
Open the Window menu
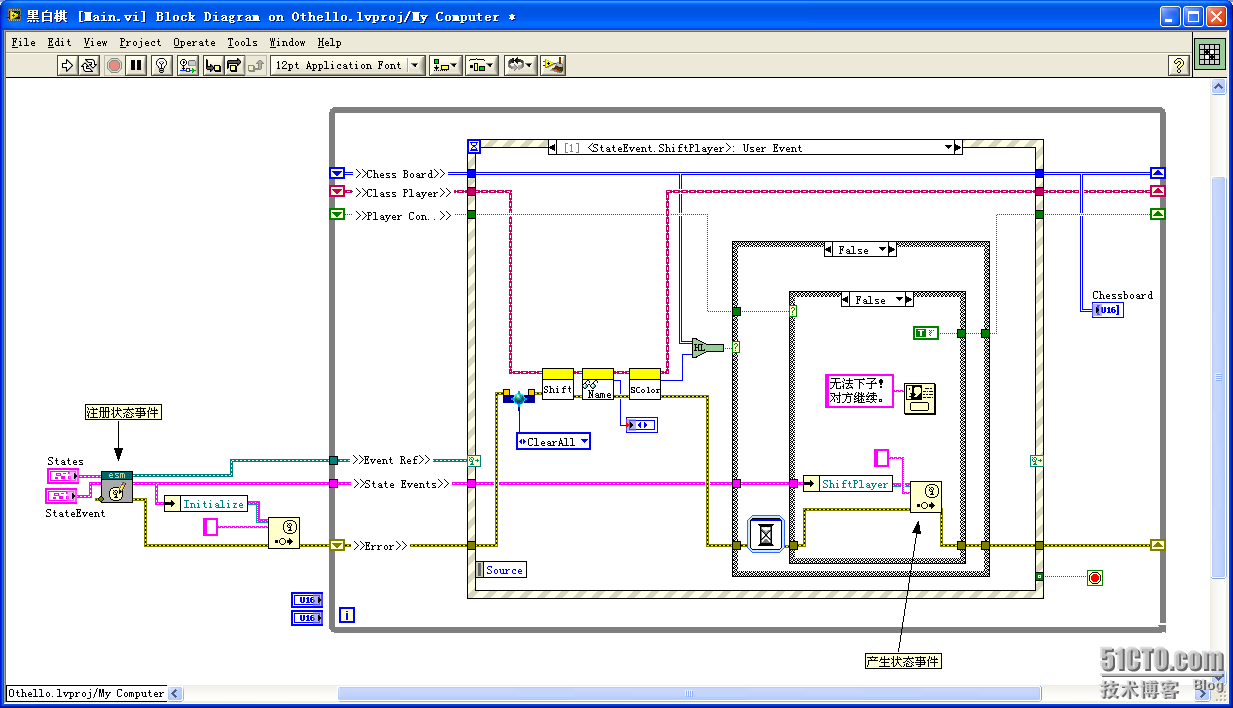pos(287,42)
